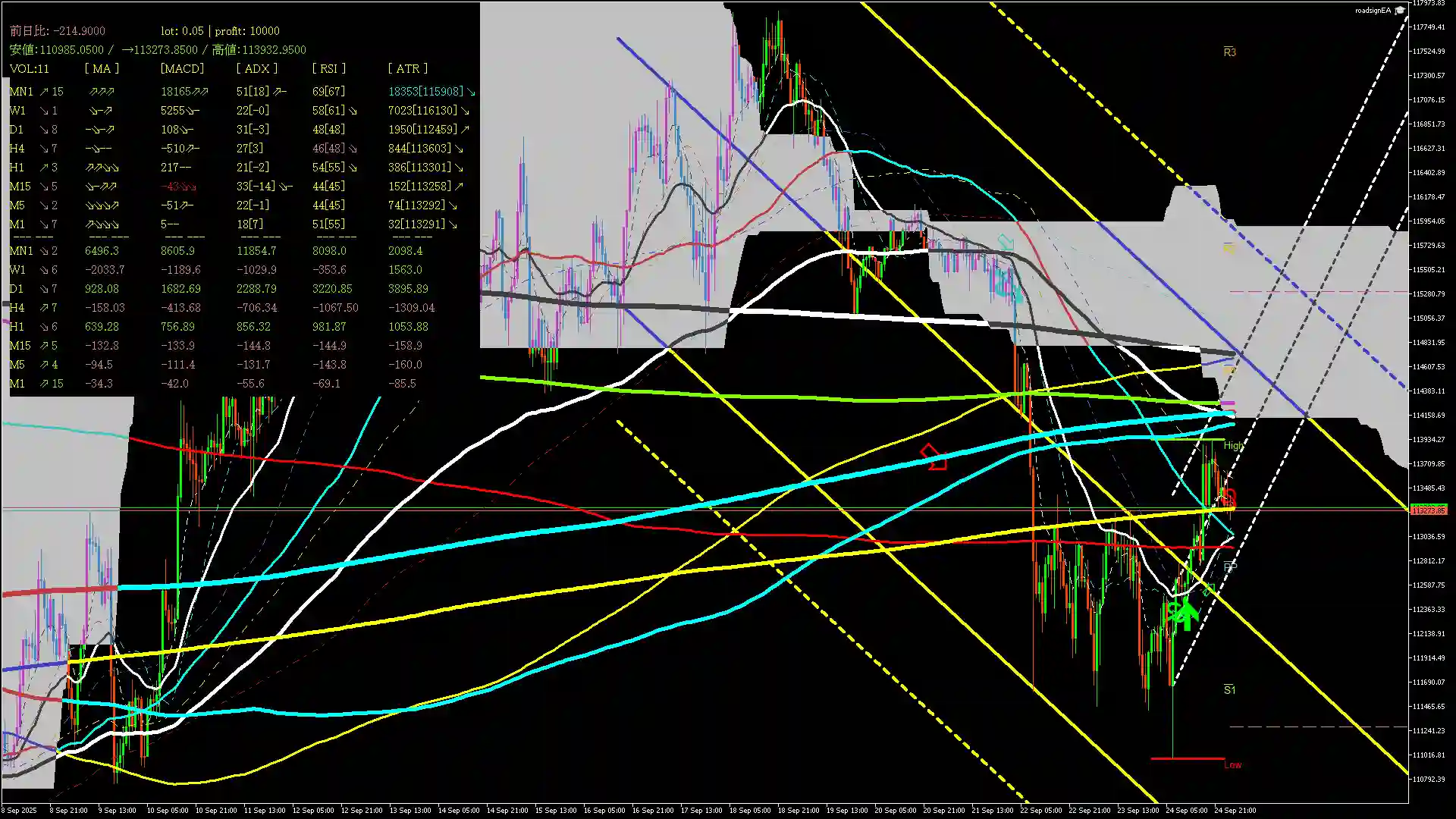1456x819 pixels.
Task: Click the green High label
Action: 1232,446
